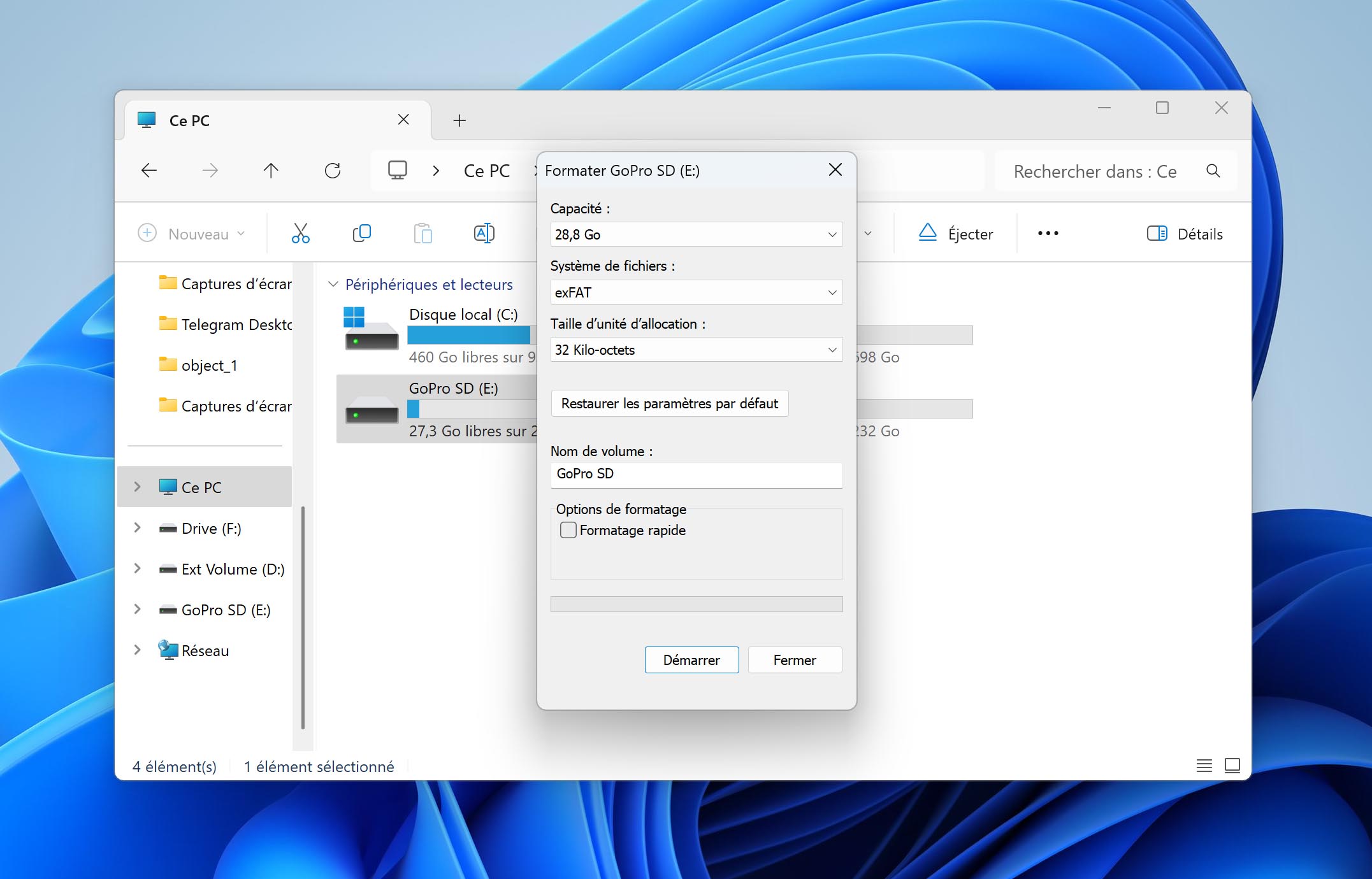
Task: Click the monitor icon in address bar
Action: tap(397, 170)
